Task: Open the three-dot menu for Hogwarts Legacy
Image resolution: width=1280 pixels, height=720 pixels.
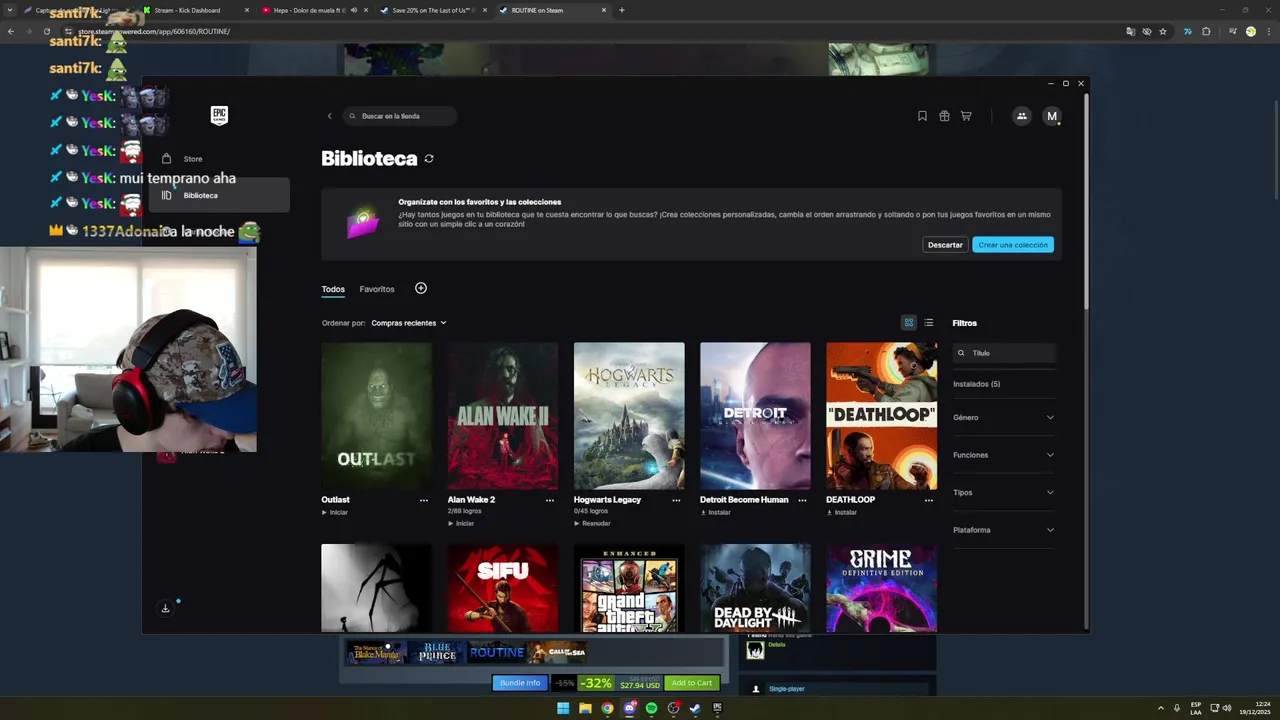Action: (676, 500)
